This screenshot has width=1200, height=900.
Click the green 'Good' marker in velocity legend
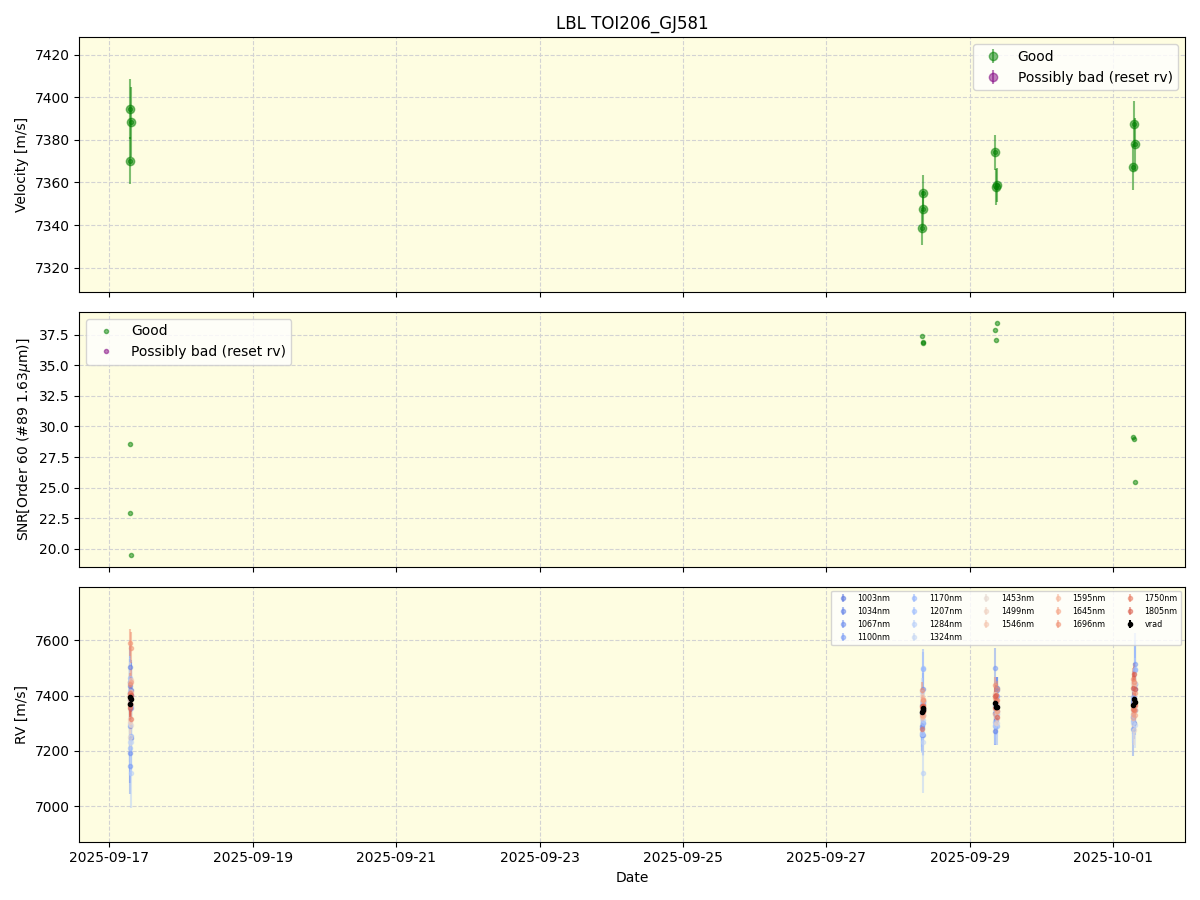point(993,57)
